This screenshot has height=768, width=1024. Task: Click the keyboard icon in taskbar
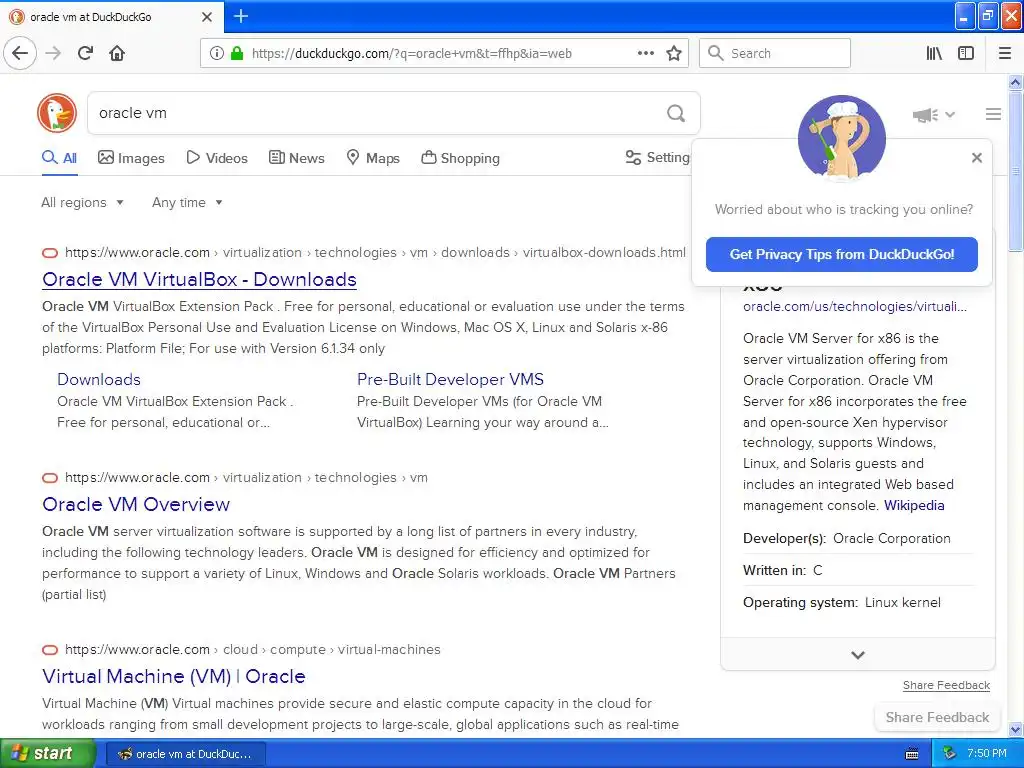coord(912,754)
